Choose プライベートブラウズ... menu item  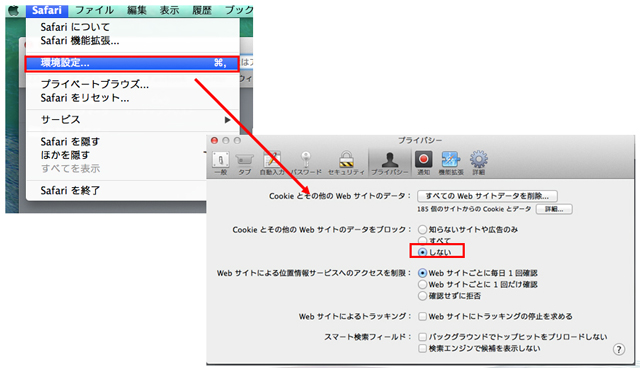(133, 84)
